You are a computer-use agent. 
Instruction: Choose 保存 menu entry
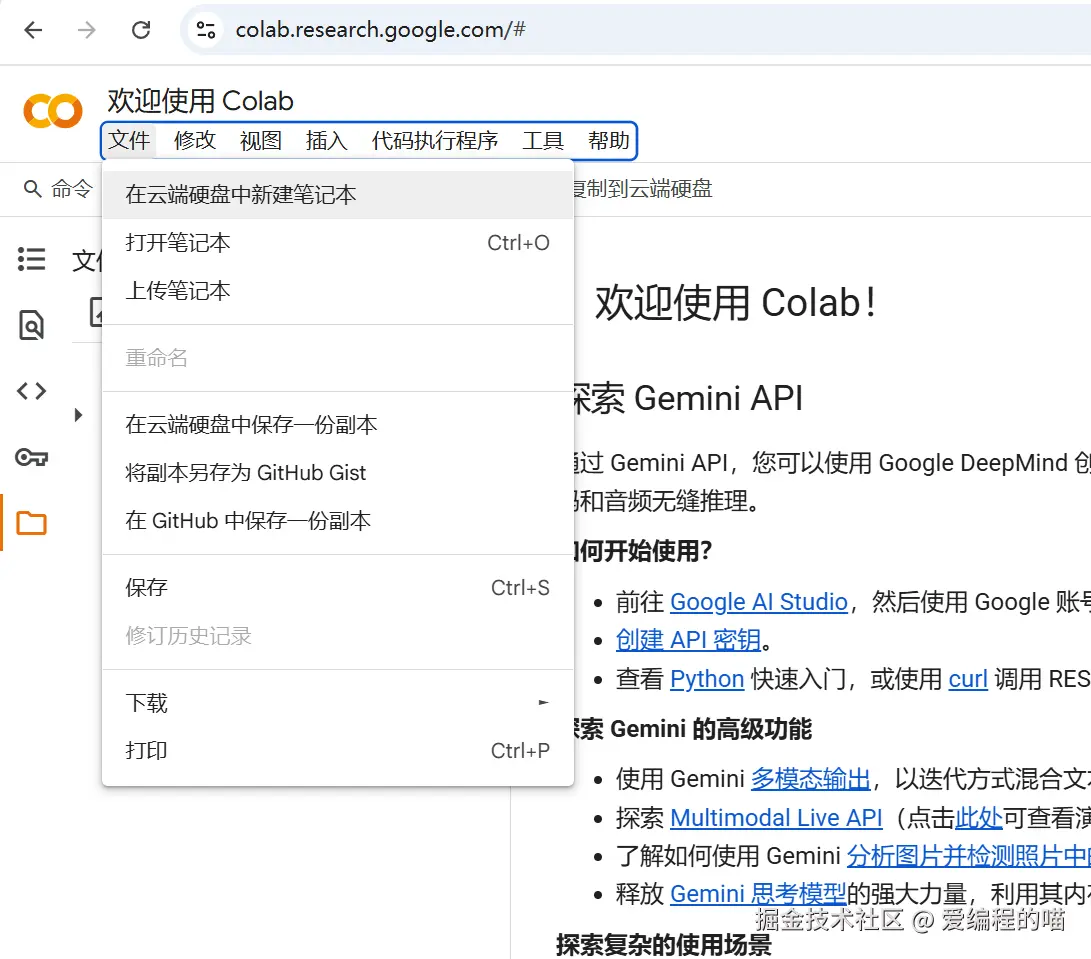pyautogui.click(x=337, y=587)
